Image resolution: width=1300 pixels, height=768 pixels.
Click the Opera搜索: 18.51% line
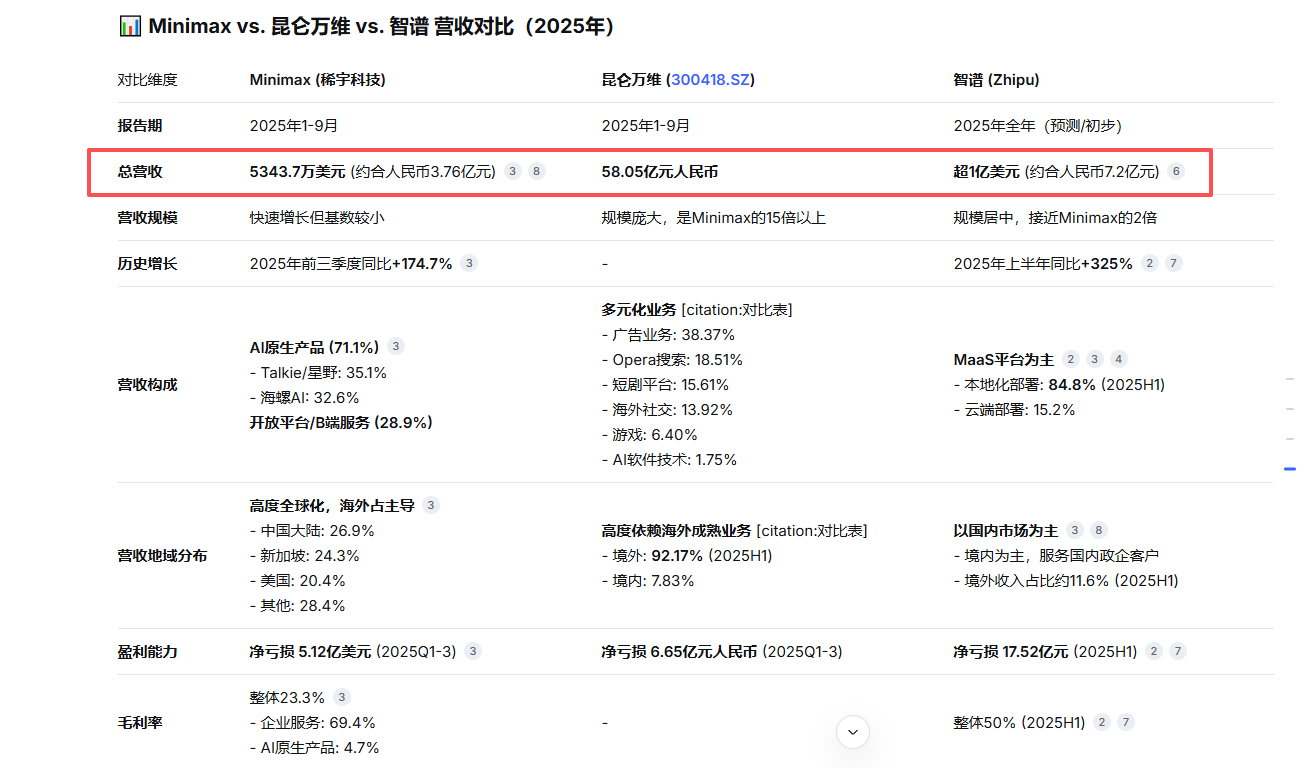point(672,359)
